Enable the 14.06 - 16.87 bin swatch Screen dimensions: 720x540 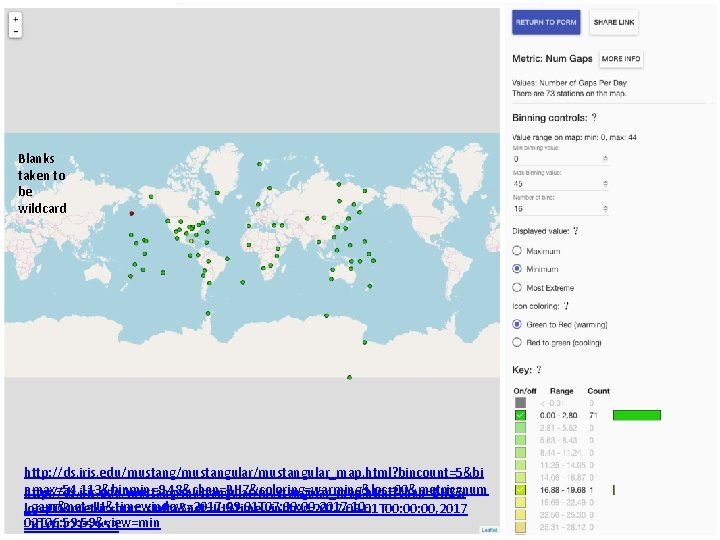(x=520, y=478)
